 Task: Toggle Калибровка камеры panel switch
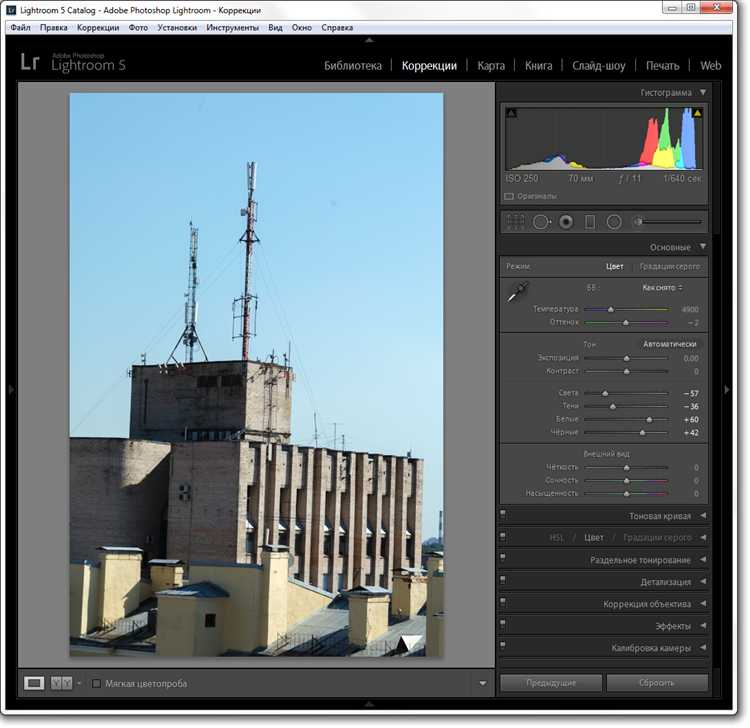(503, 646)
